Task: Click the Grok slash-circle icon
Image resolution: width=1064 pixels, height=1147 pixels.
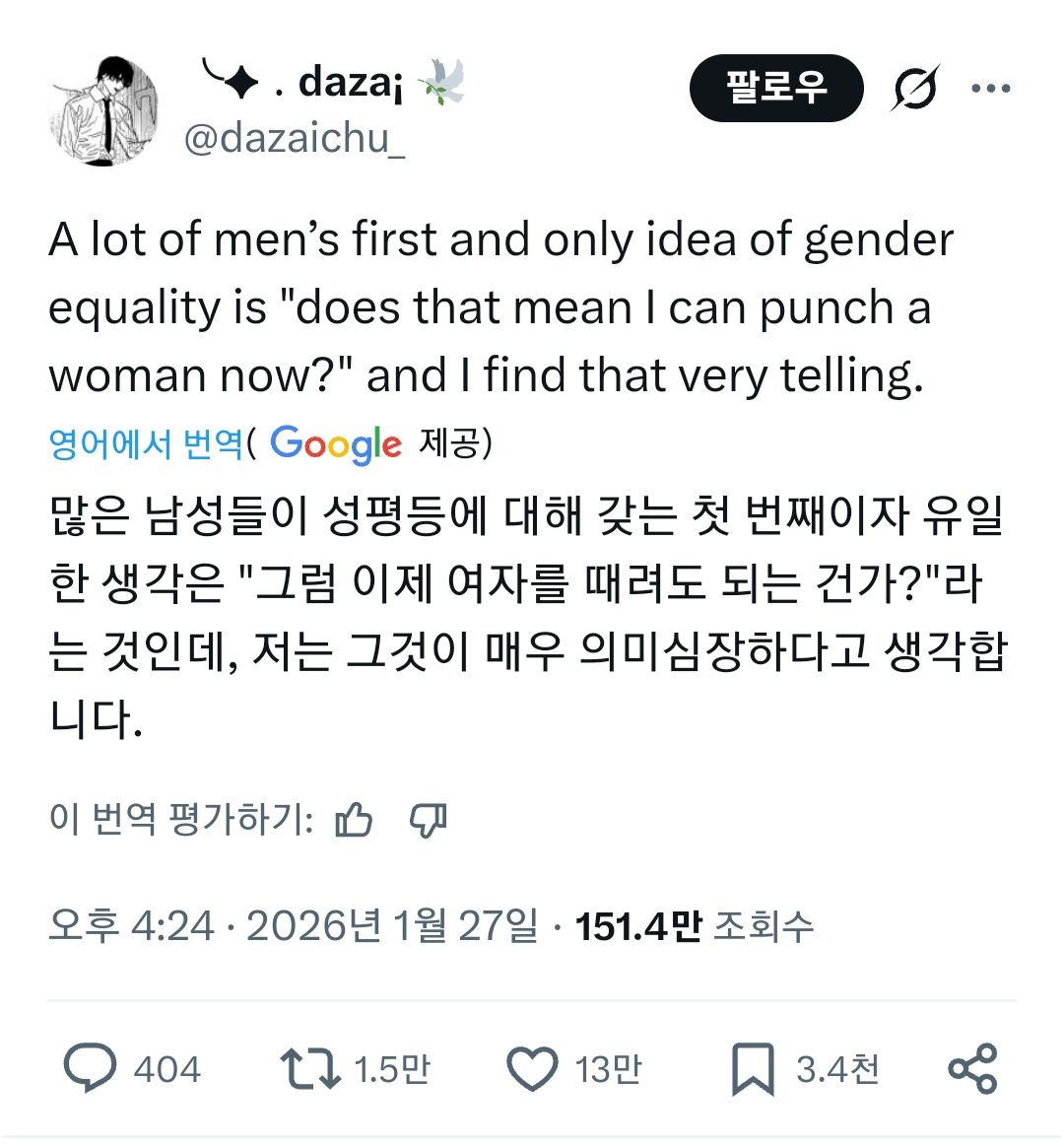Action: [915, 89]
